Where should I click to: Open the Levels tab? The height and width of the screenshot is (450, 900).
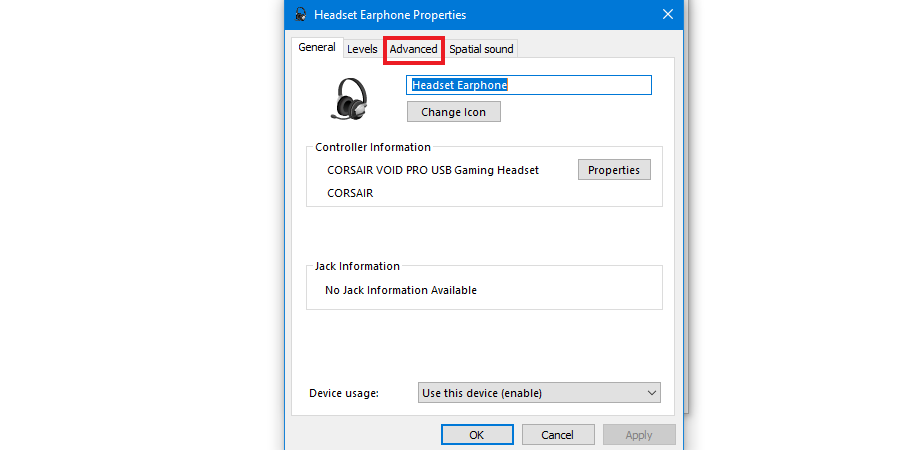(x=362, y=49)
